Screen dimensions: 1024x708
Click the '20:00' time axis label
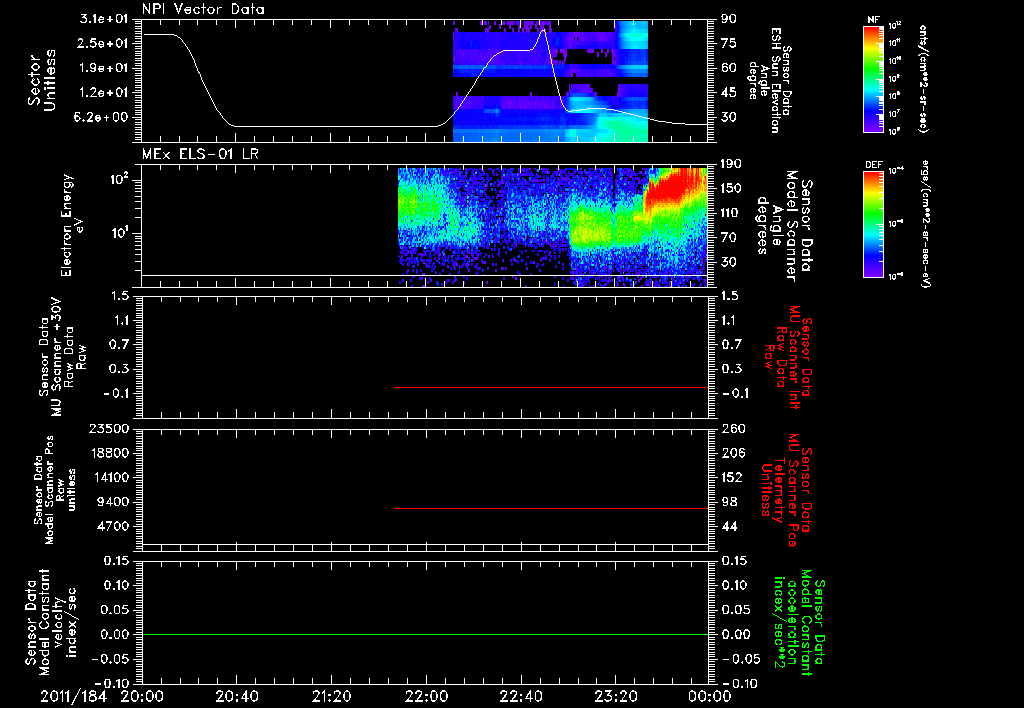142,696
